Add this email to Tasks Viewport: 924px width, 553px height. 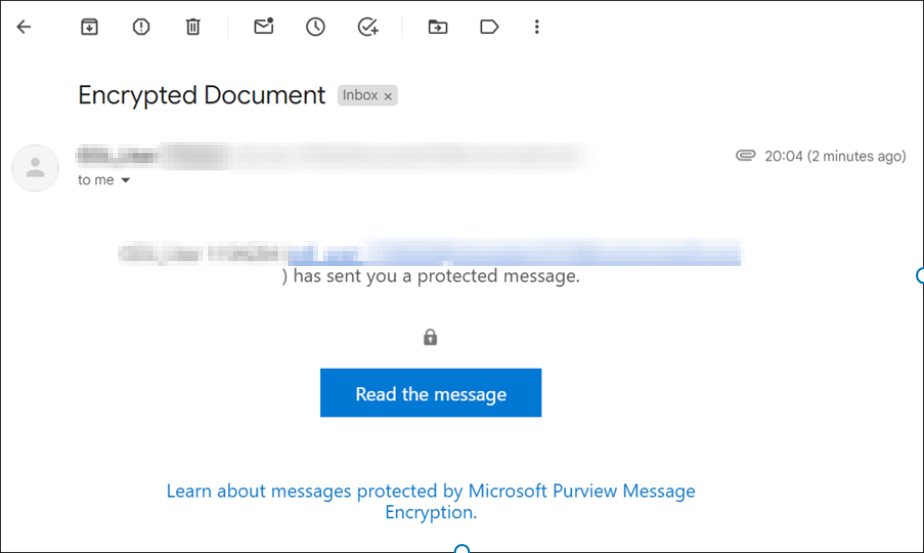[368, 27]
